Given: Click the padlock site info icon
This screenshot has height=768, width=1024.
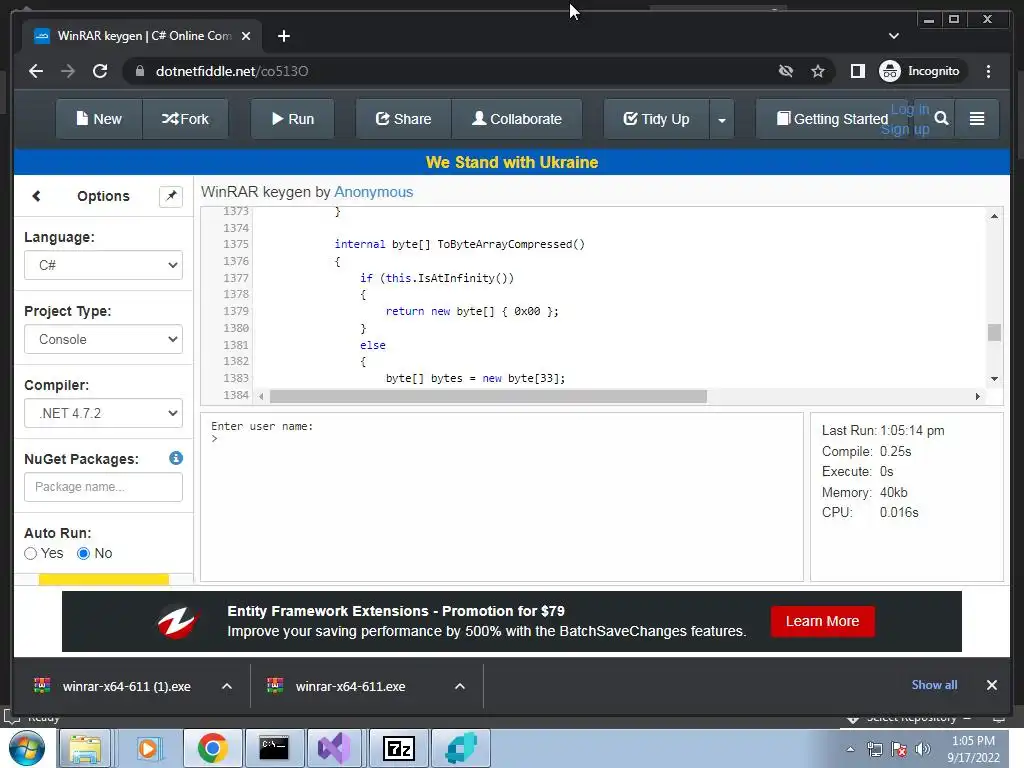Looking at the screenshot, I should [x=140, y=71].
